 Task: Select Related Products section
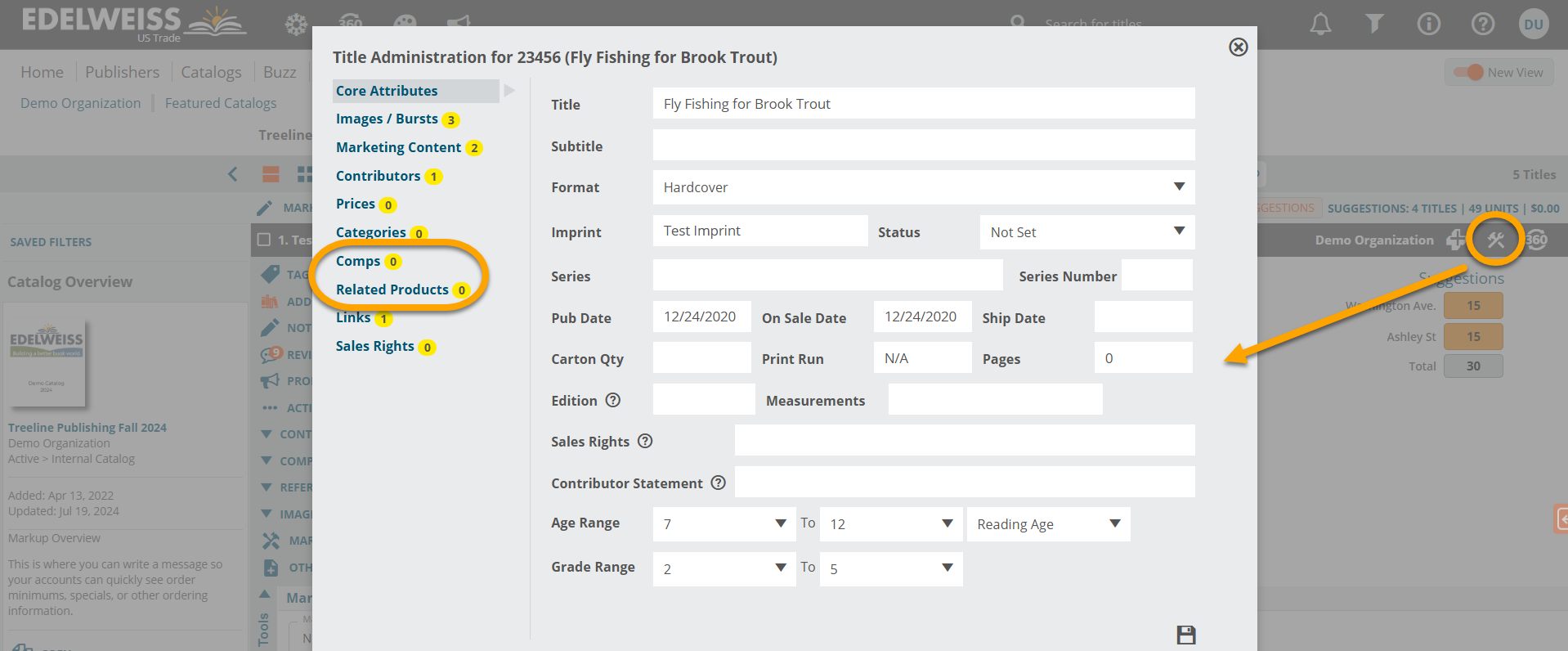392,290
